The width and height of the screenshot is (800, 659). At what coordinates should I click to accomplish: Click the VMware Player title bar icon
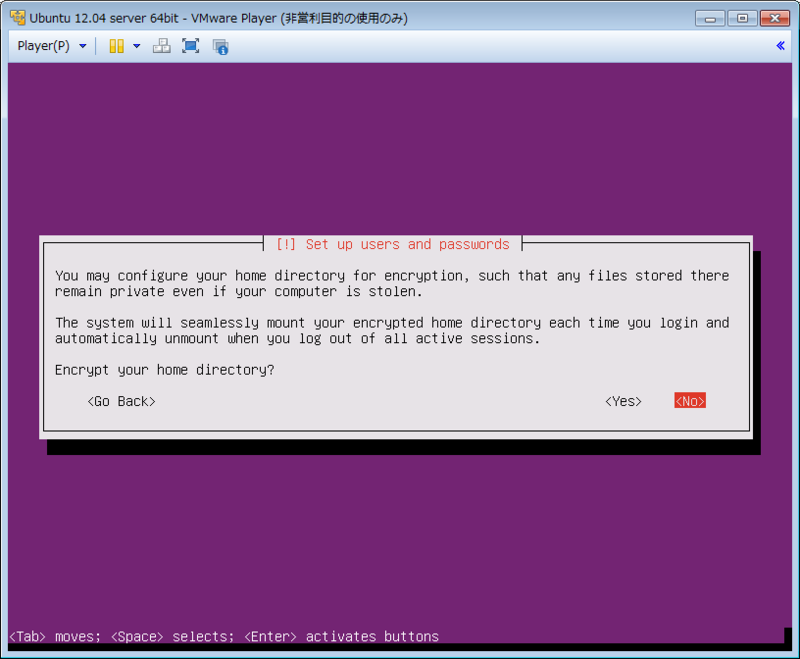tap(18, 18)
